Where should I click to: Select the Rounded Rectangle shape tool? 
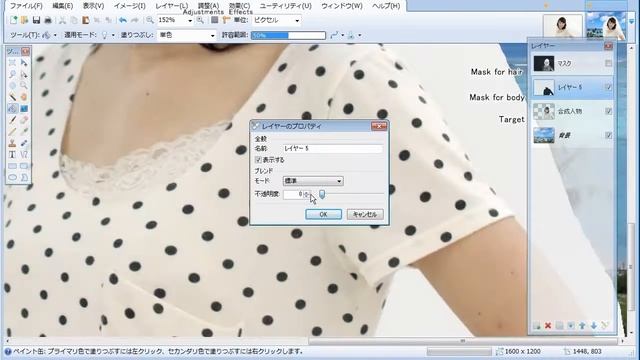[x=24, y=166]
